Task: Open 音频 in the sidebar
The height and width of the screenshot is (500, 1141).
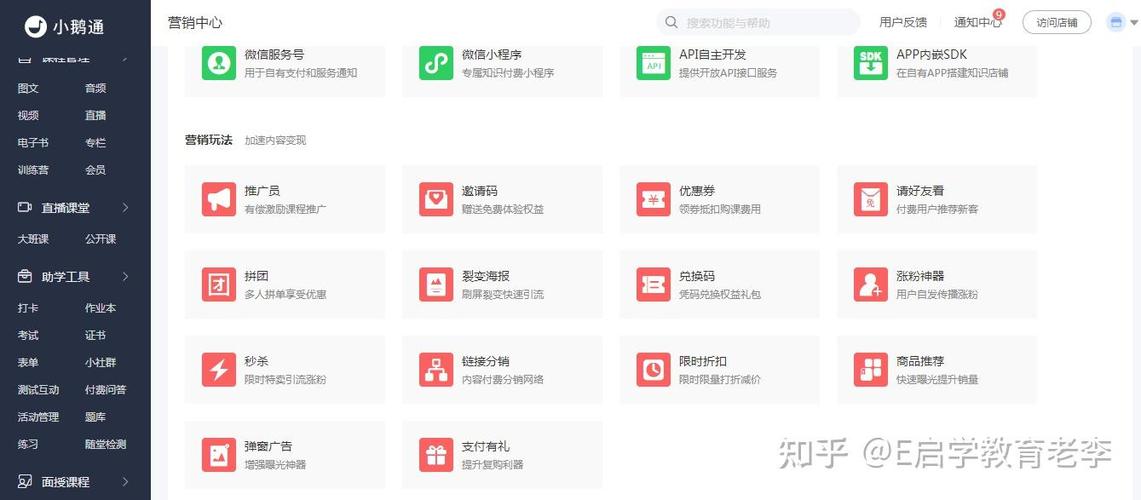Action: pyautogui.click(x=95, y=88)
